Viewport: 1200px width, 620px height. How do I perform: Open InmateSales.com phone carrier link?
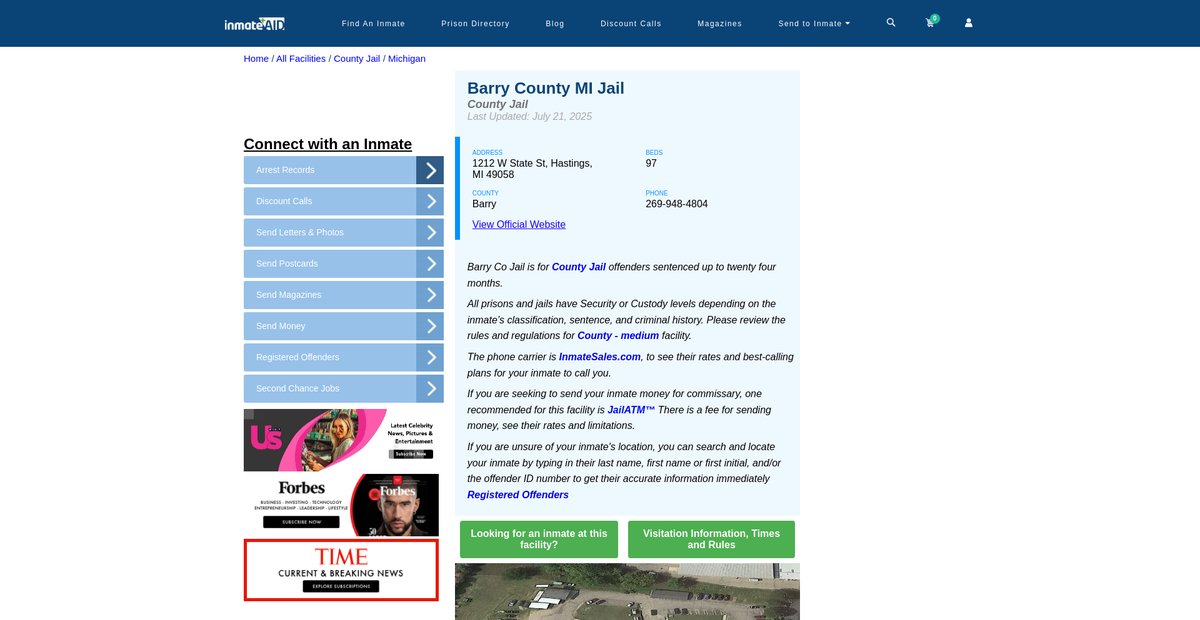pos(600,357)
